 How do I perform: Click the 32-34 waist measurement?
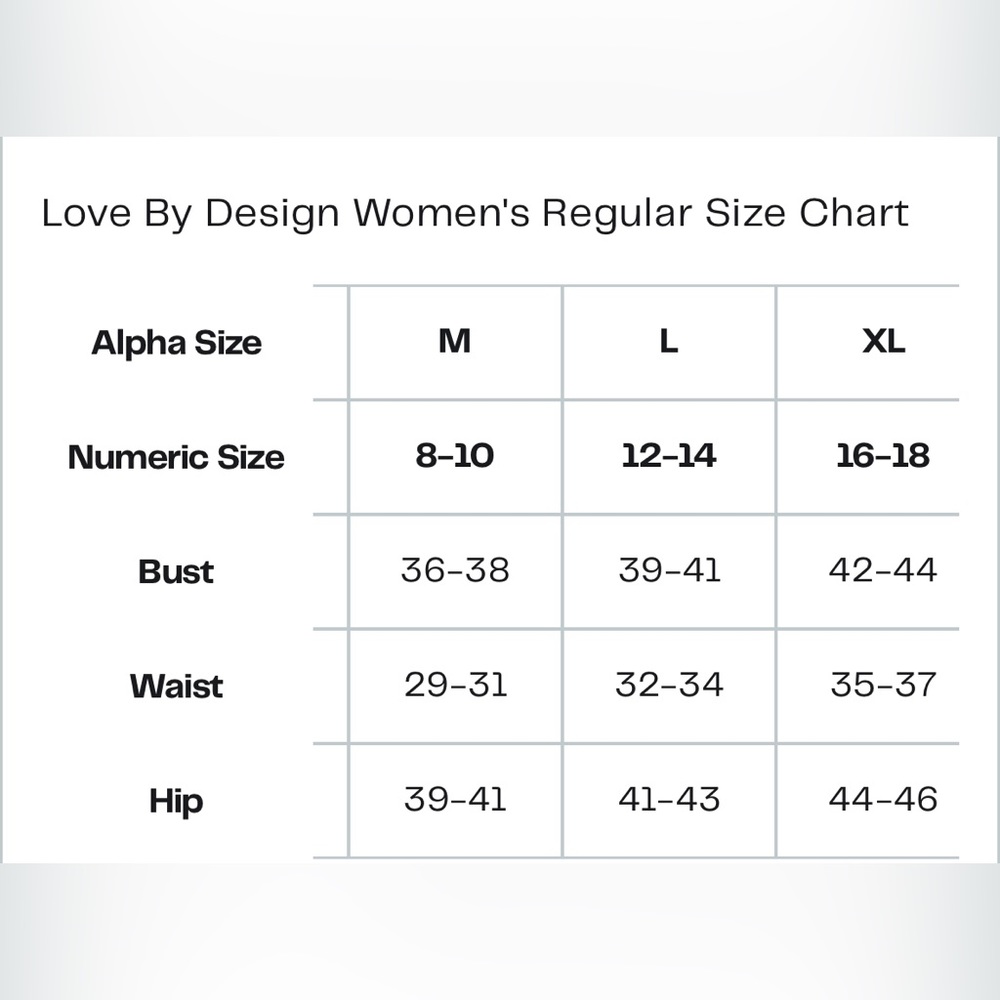[669, 685]
